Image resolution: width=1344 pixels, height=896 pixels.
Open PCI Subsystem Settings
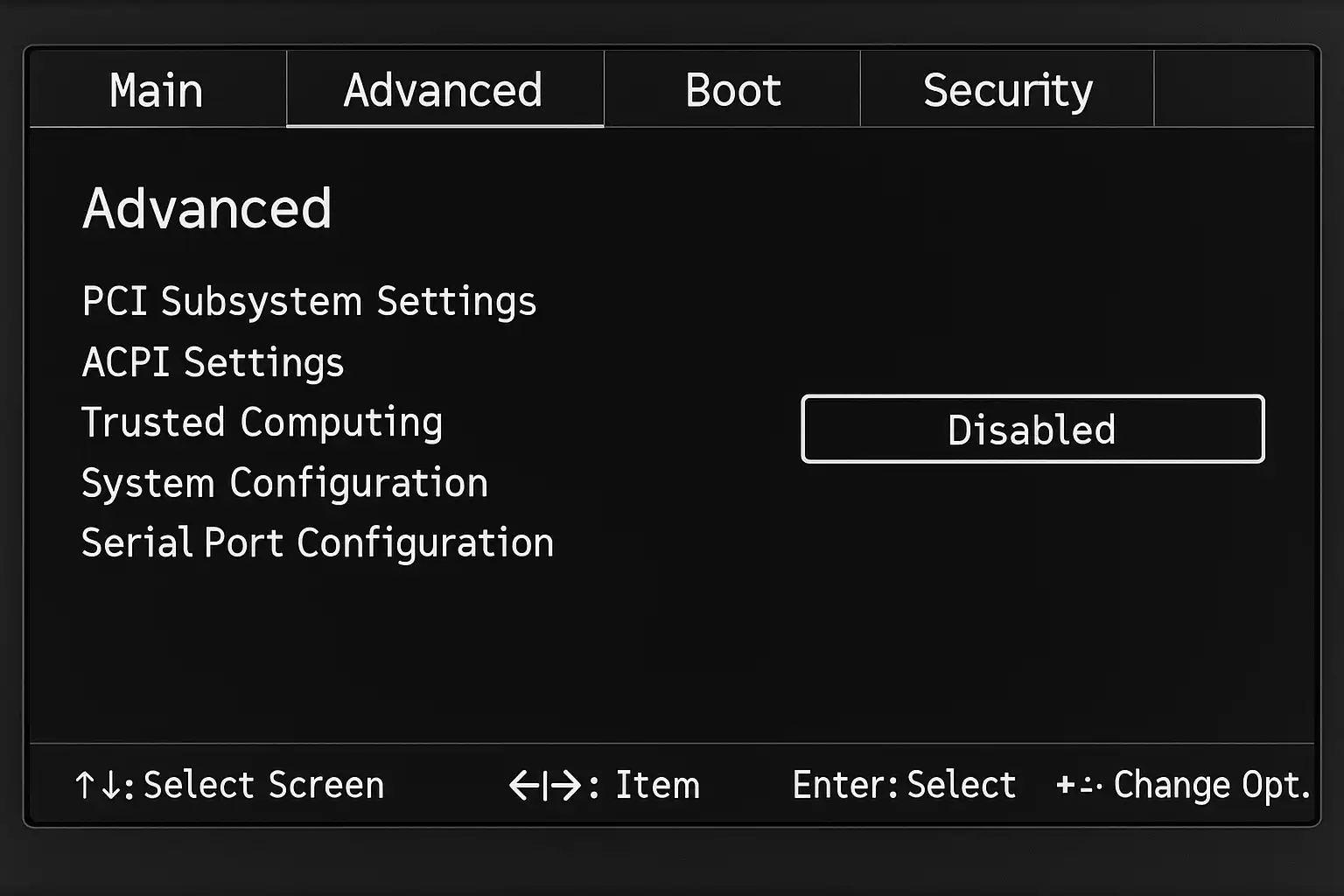point(309,302)
